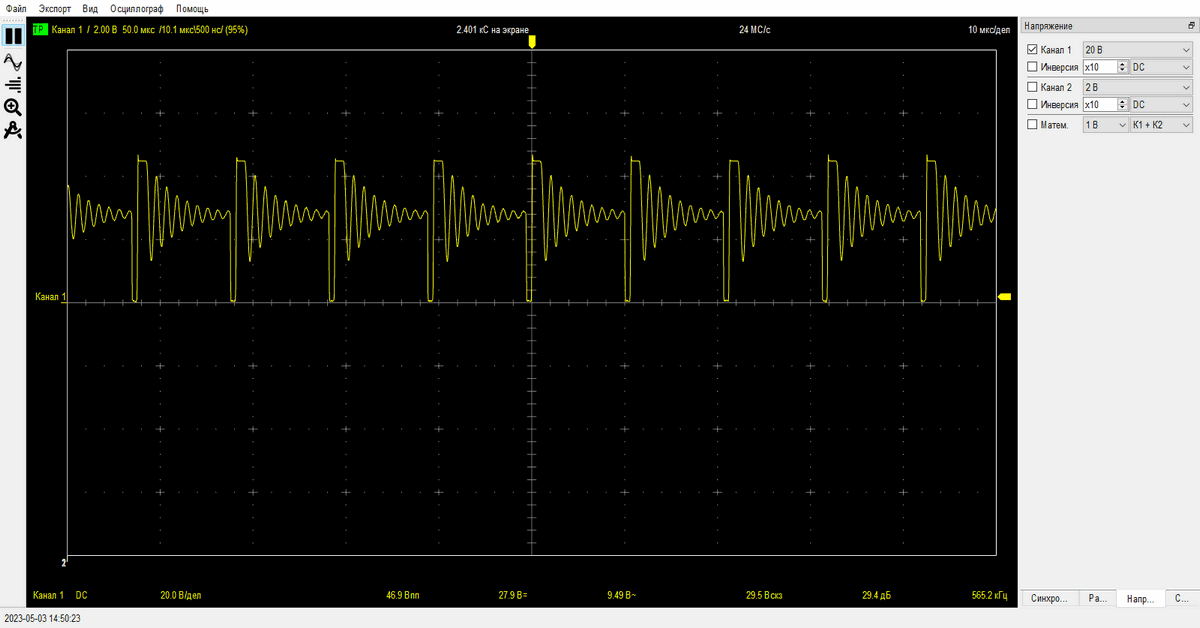The image size is (1200, 628).
Task: Enable the Канал 2 checkbox
Action: tap(1033, 87)
